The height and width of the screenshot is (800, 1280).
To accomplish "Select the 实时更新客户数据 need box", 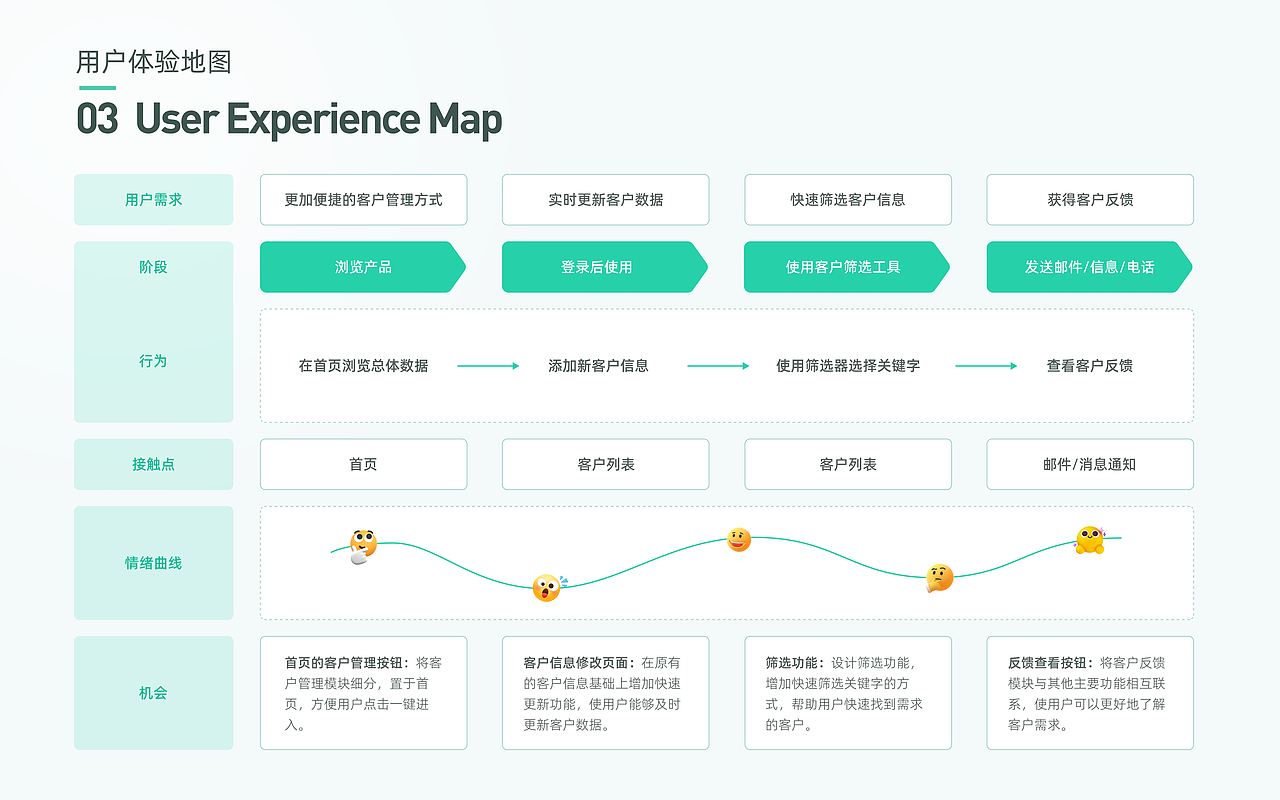I will [606, 200].
